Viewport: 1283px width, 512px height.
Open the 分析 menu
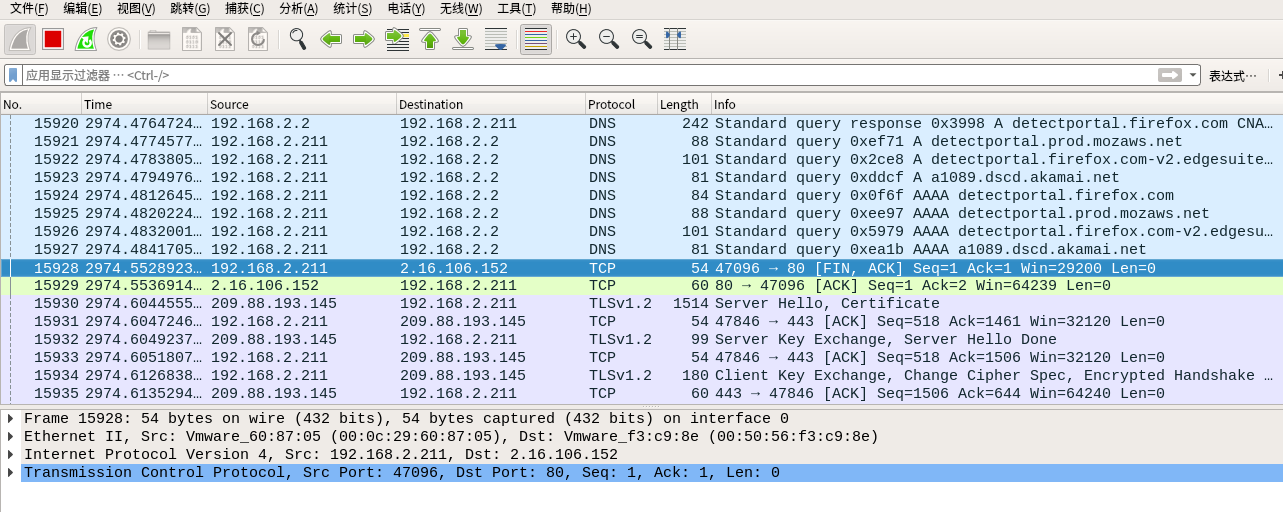click(298, 9)
